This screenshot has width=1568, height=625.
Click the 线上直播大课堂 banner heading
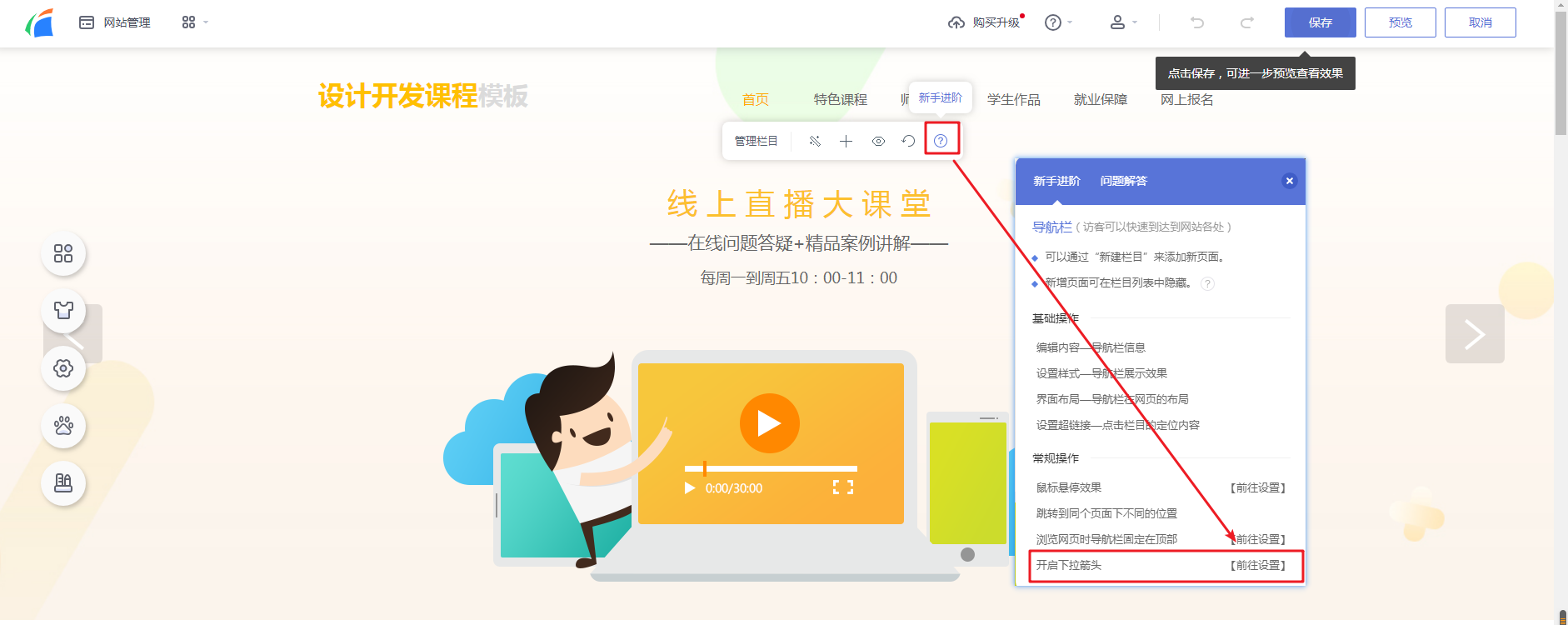[x=799, y=204]
